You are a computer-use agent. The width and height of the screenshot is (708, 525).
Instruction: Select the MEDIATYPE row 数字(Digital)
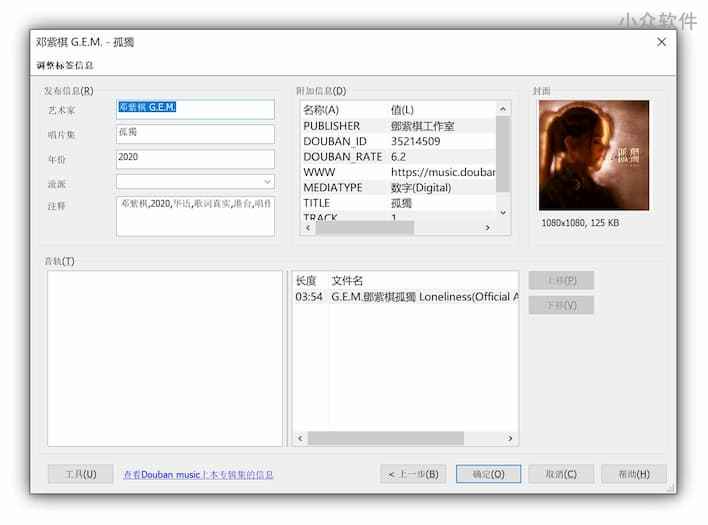pyautogui.click(x=399, y=187)
